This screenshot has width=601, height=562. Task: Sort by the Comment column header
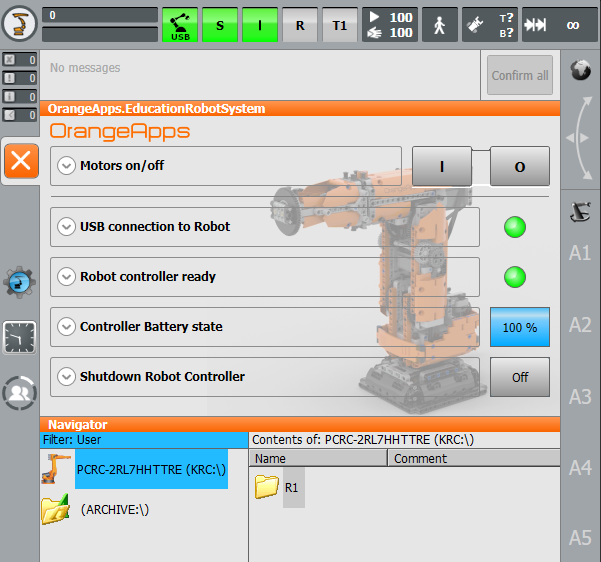click(474, 458)
